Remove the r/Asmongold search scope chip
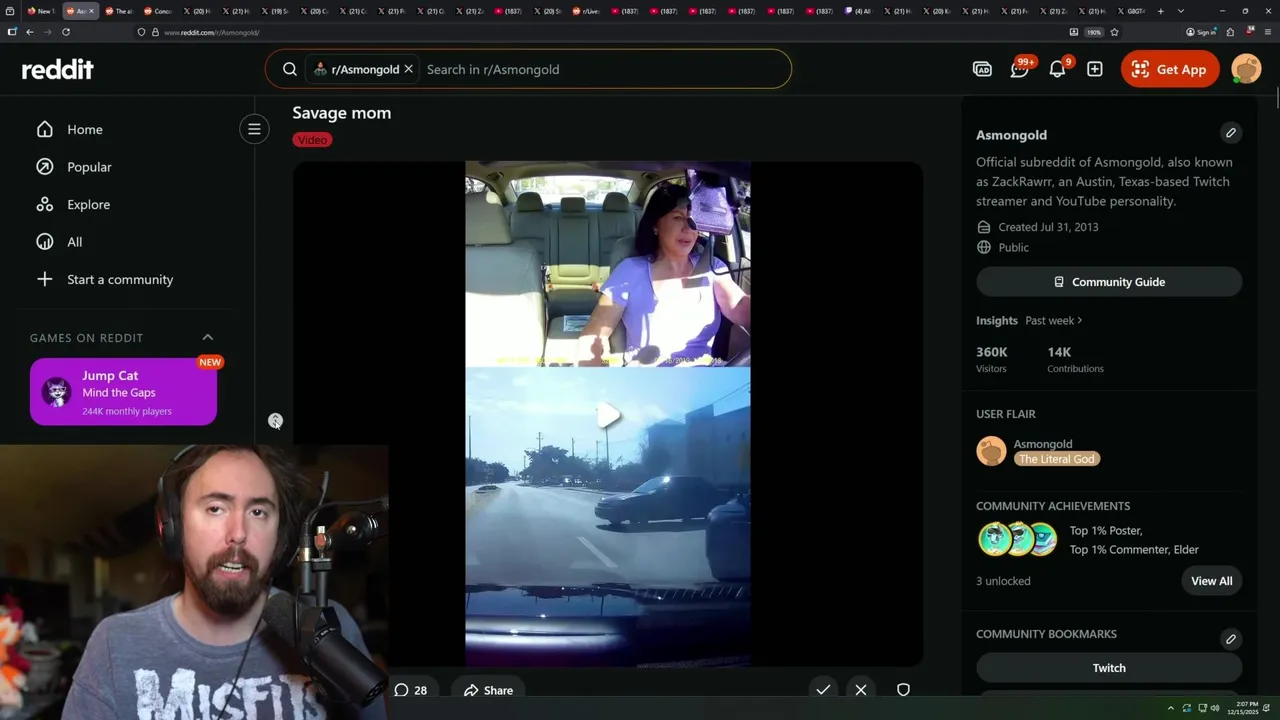 (x=408, y=69)
